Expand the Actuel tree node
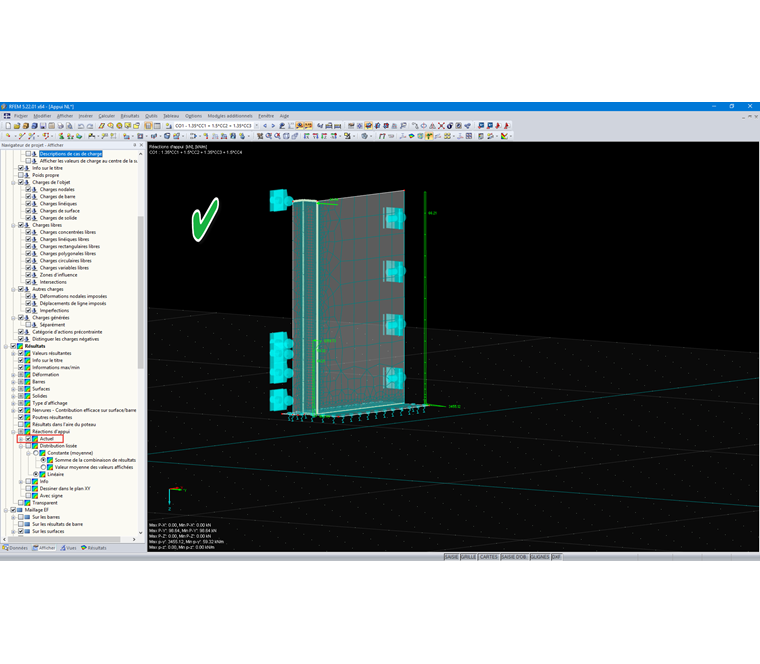Screen dimensions: 760x664 (21, 439)
